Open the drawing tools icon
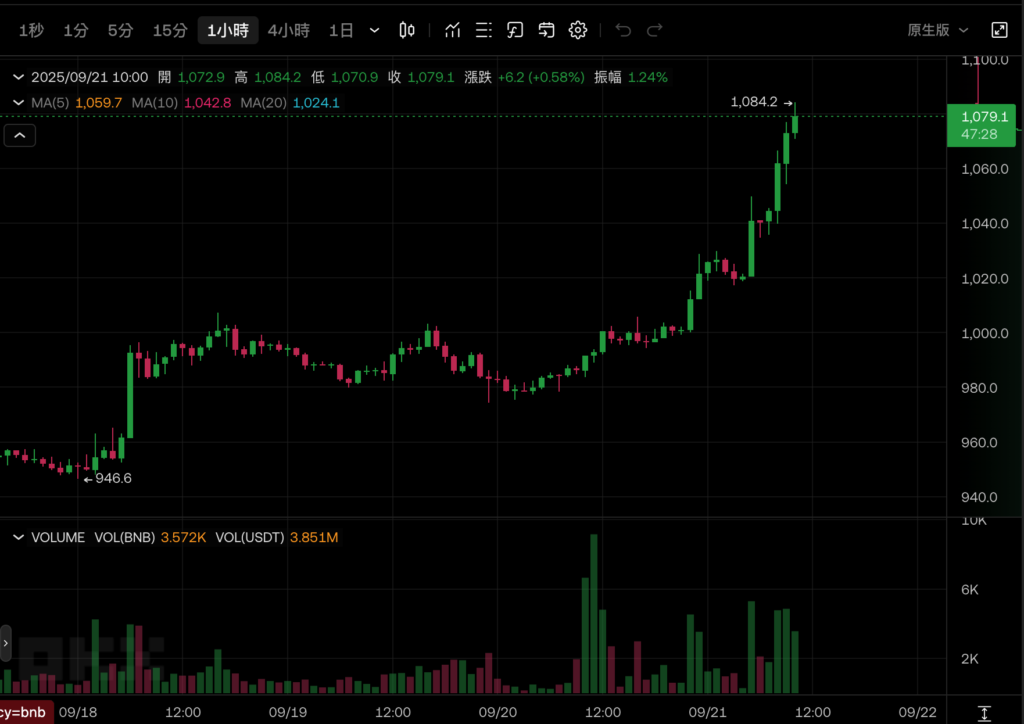This screenshot has height=724, width=1024. [515, 30]
